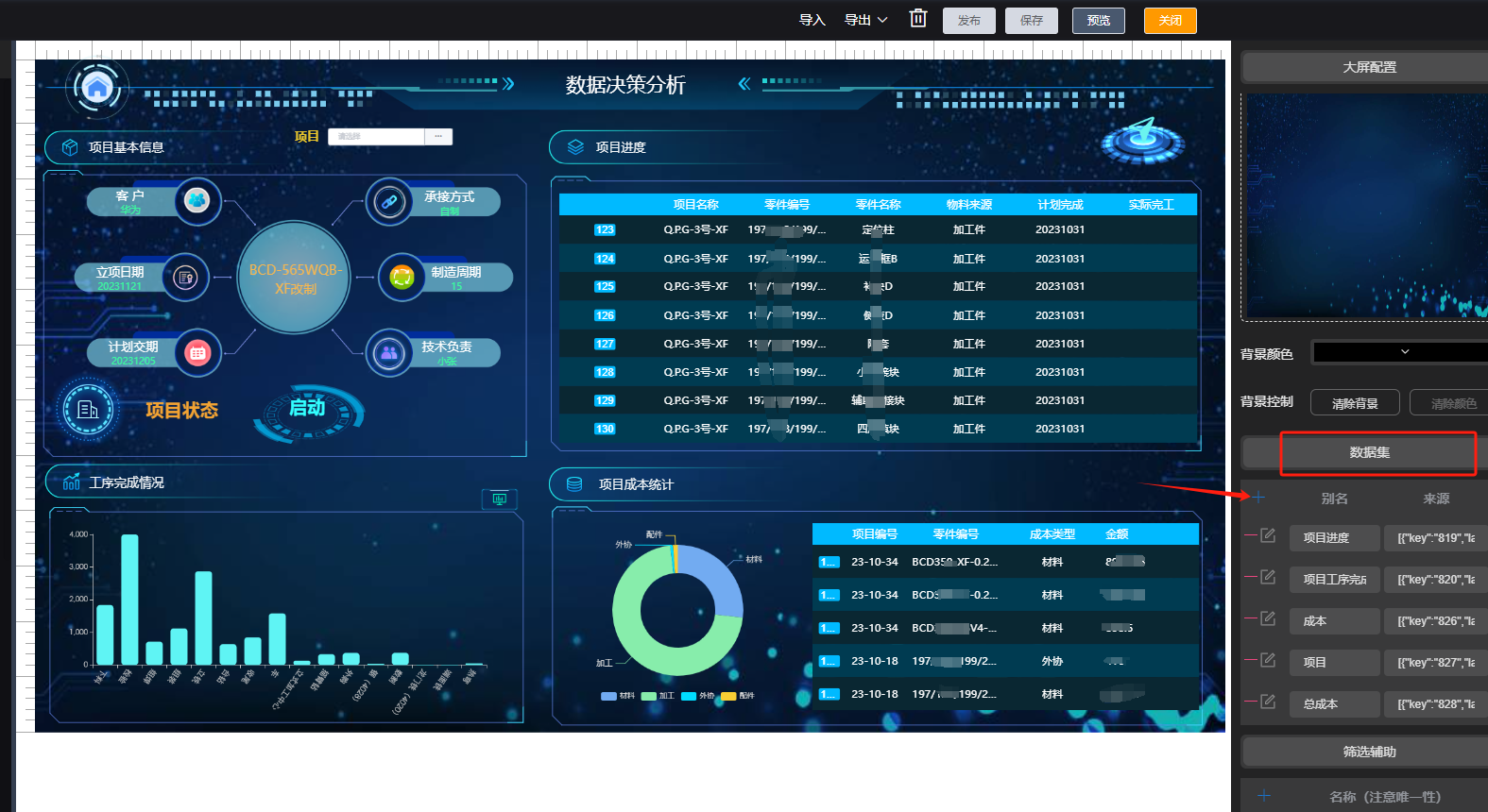Screen dimensions: 1488x812
Task: Click edit icon for 总成本 dataset row
Action: 1268,702
